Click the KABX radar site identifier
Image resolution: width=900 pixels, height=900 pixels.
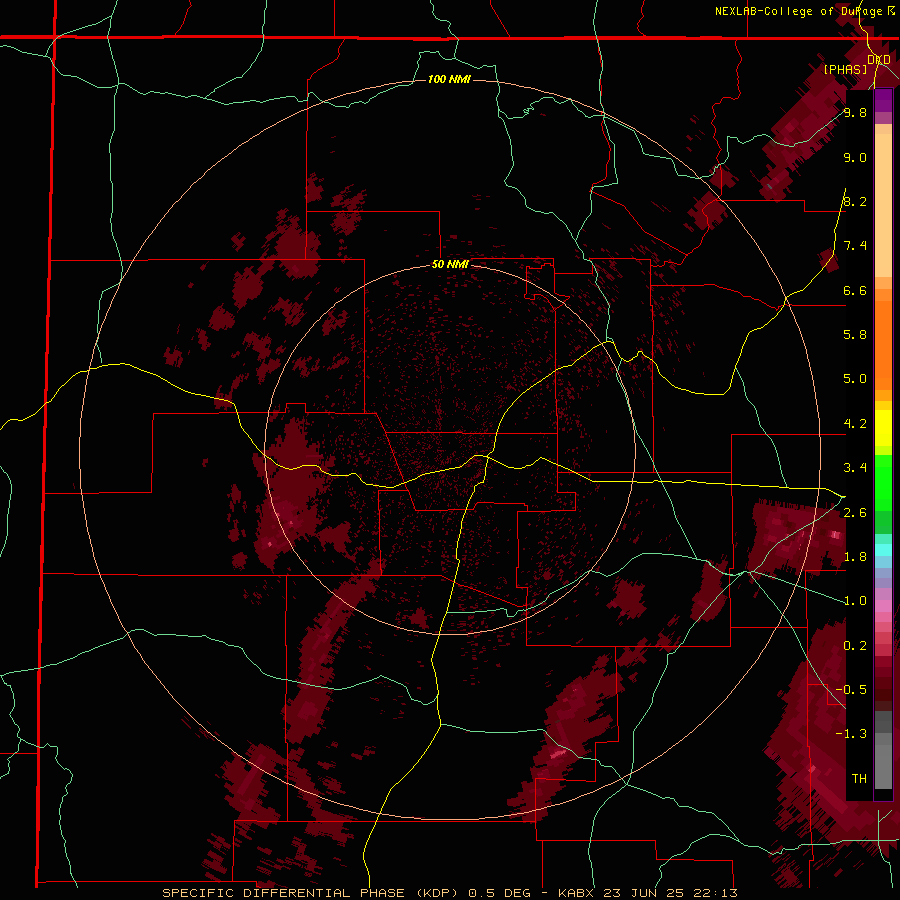tap(578, 893)
